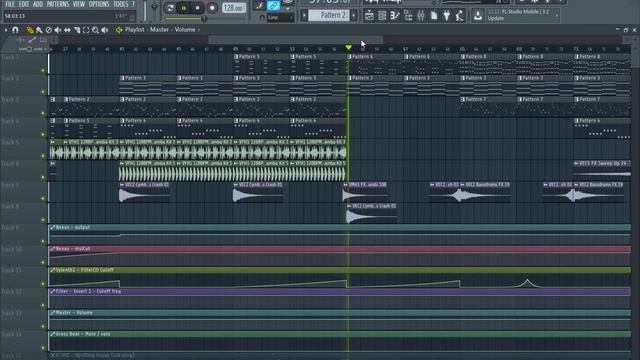Toggle mute dot on Track 7
This screenshot has width=640, height=360.
click(43, 198)
